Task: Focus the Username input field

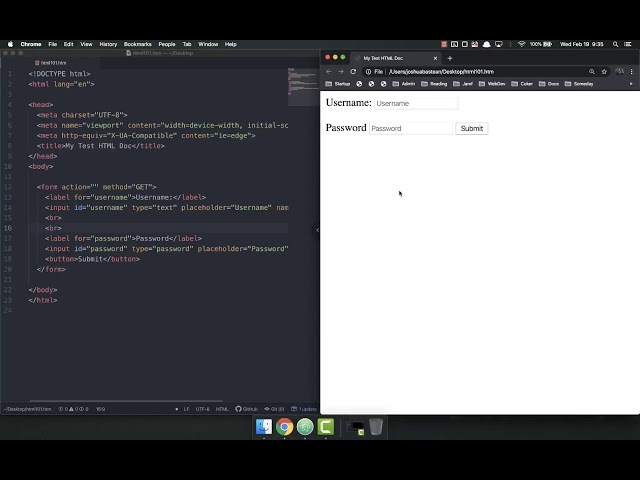Action: tap(416, 103)
